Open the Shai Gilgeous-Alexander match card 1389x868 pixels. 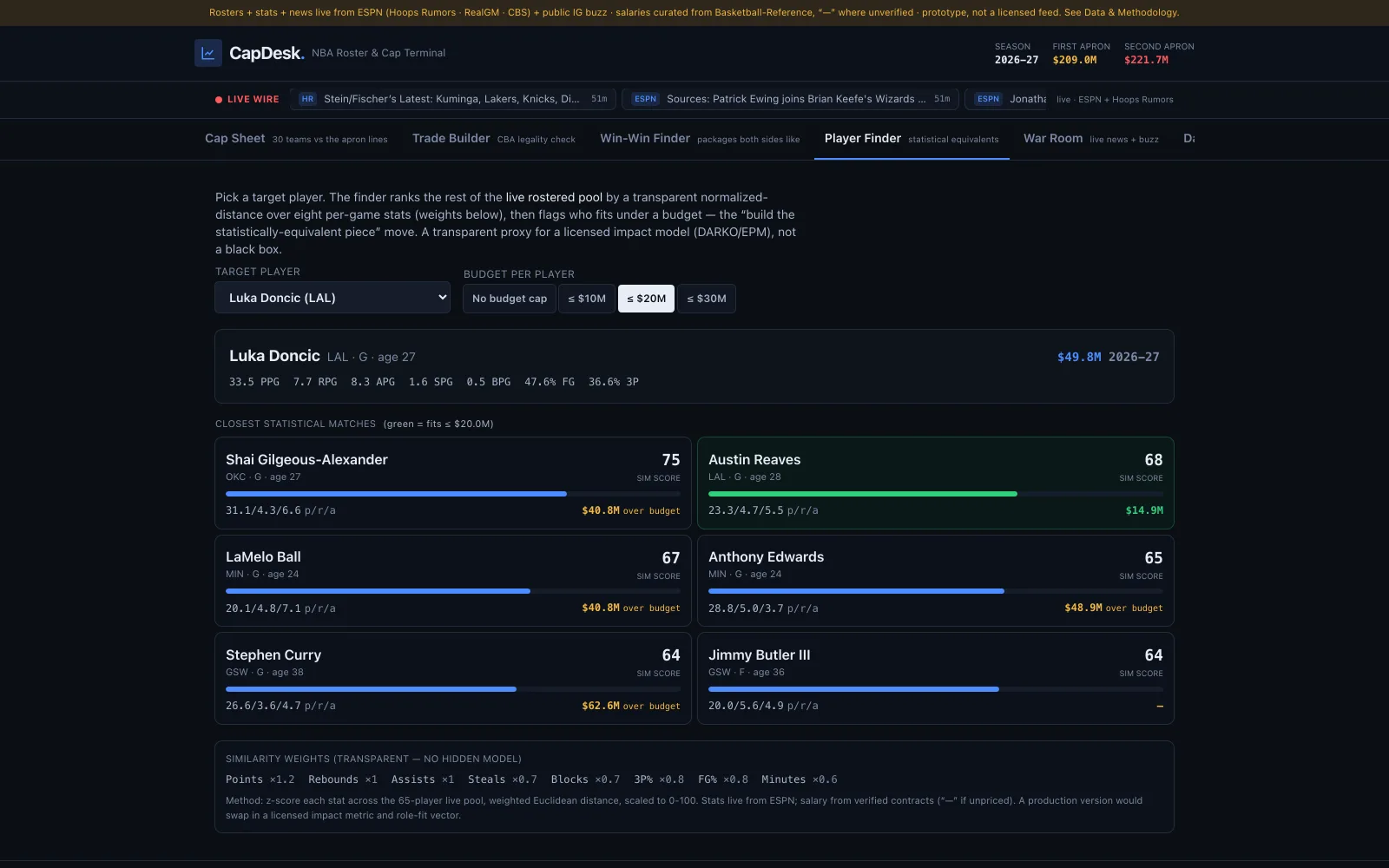click(x=453, y=483)
